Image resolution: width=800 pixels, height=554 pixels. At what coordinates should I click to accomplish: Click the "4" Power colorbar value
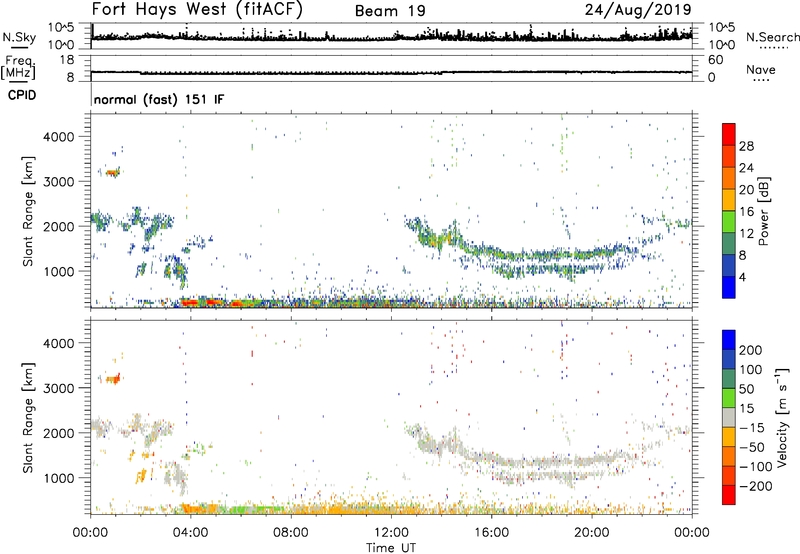pos(743,277)
